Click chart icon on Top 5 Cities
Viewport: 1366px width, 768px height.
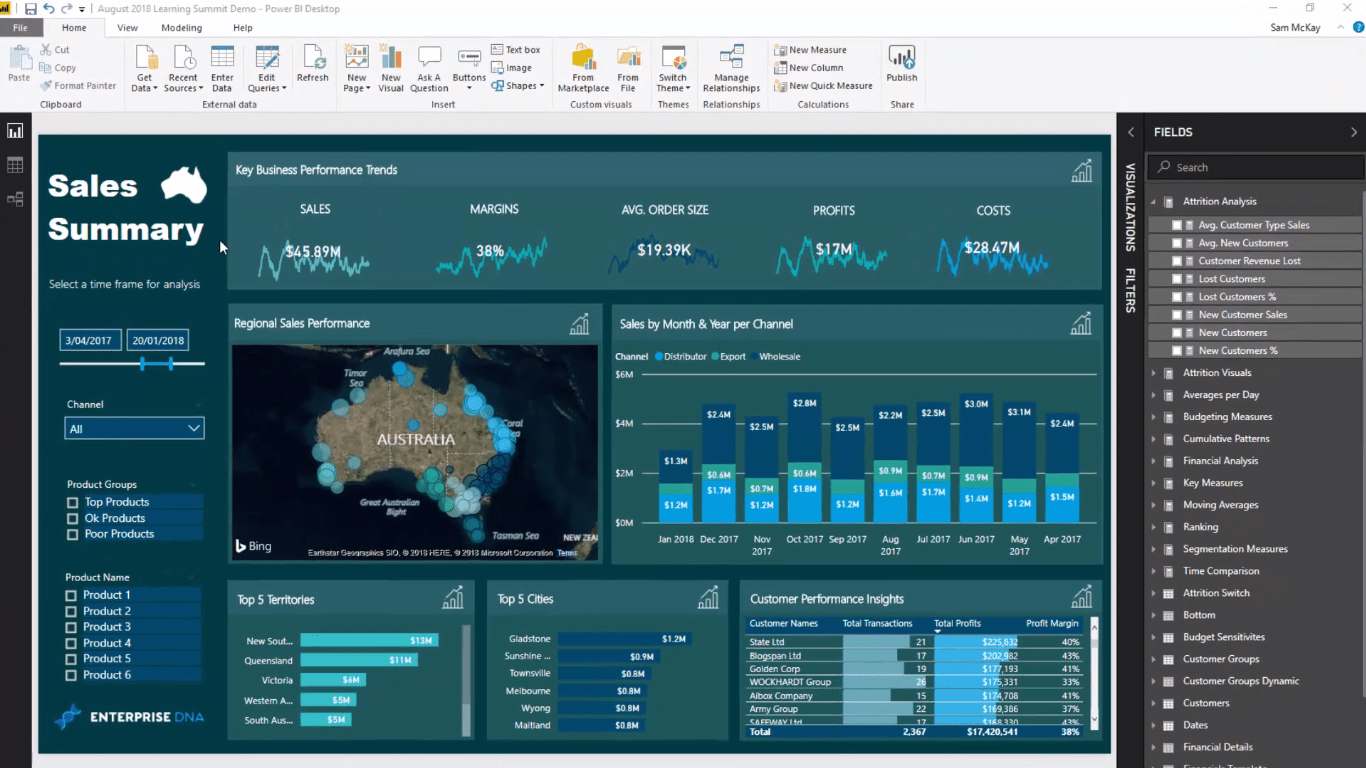[x=708, y=598]
